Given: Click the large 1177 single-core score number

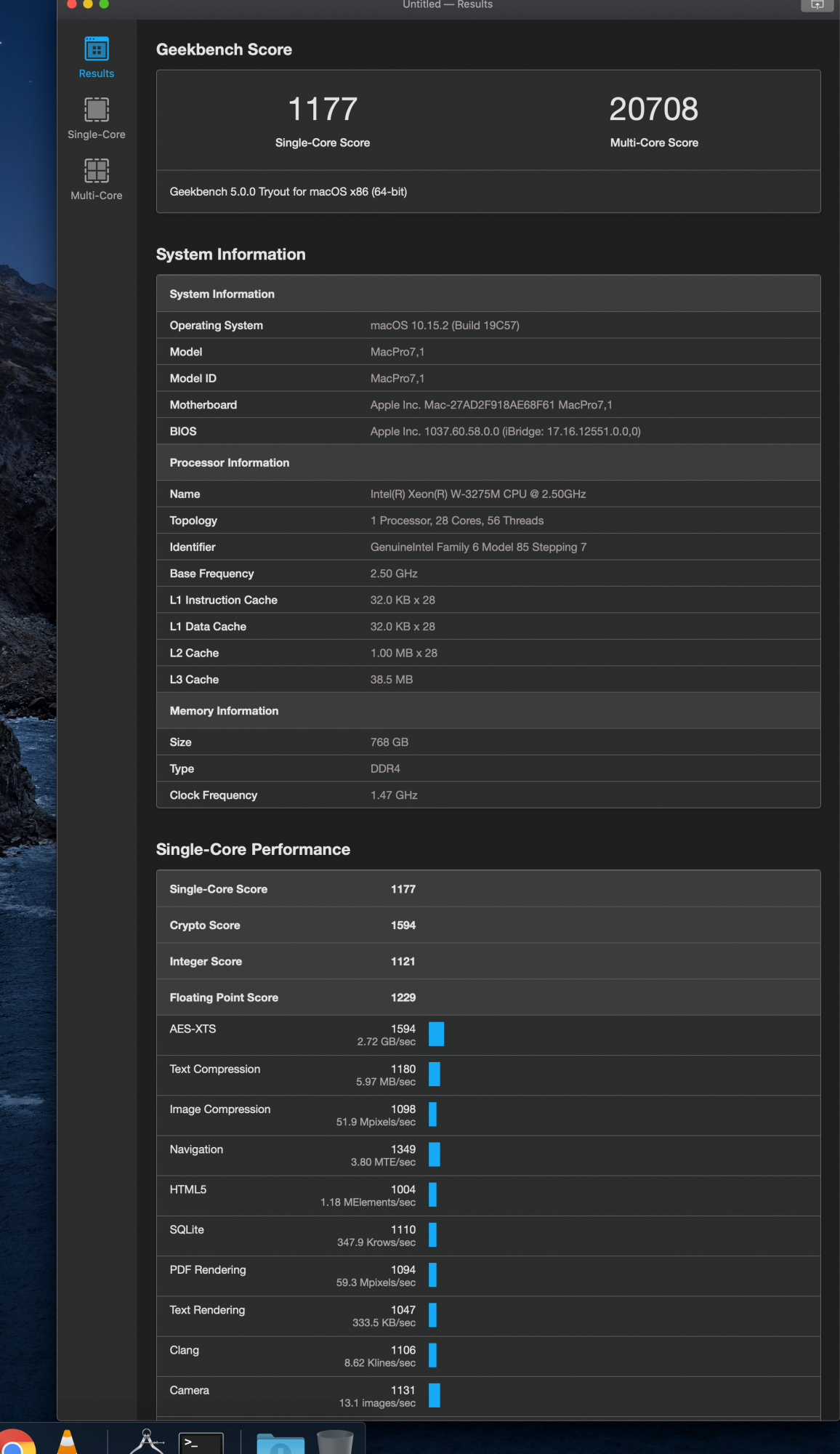Looking at the screenshot, I should tap(323, 110).
